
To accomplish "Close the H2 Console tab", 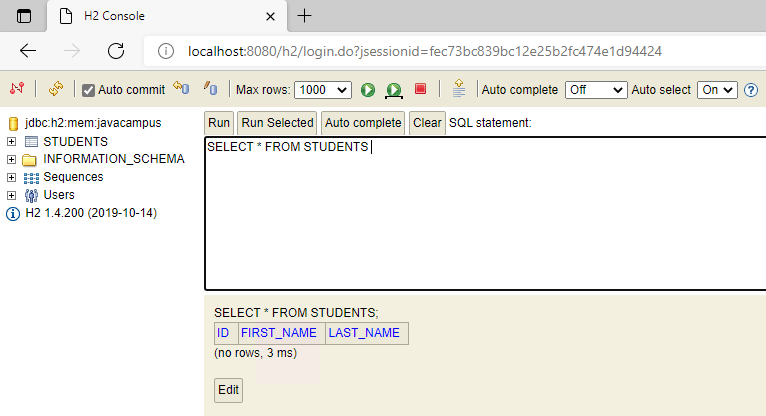I will (x=270, y=17).
